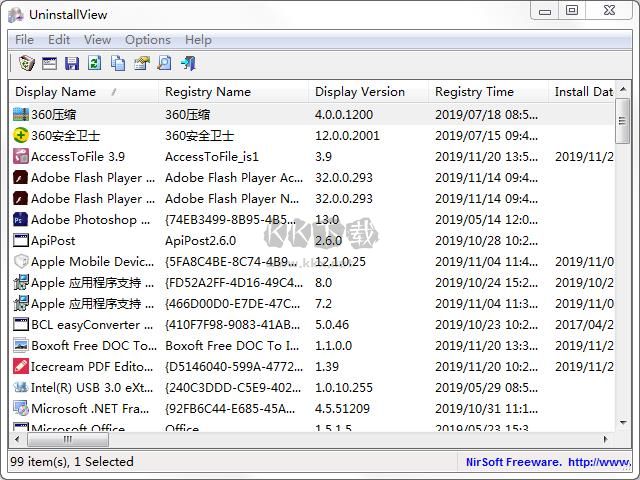Image resolution: width=640 pixels, height=480 pixels.
Task: Open the Help menu
Action: tap(198, 40)
